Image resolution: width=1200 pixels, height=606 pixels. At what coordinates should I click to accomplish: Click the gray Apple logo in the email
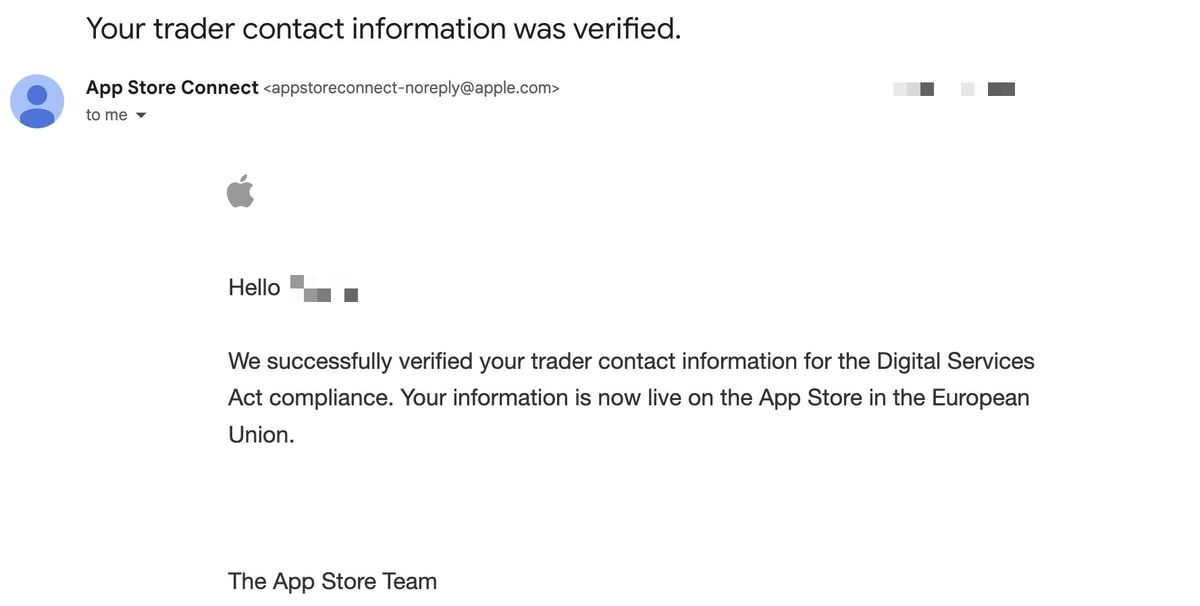[240, 190]
